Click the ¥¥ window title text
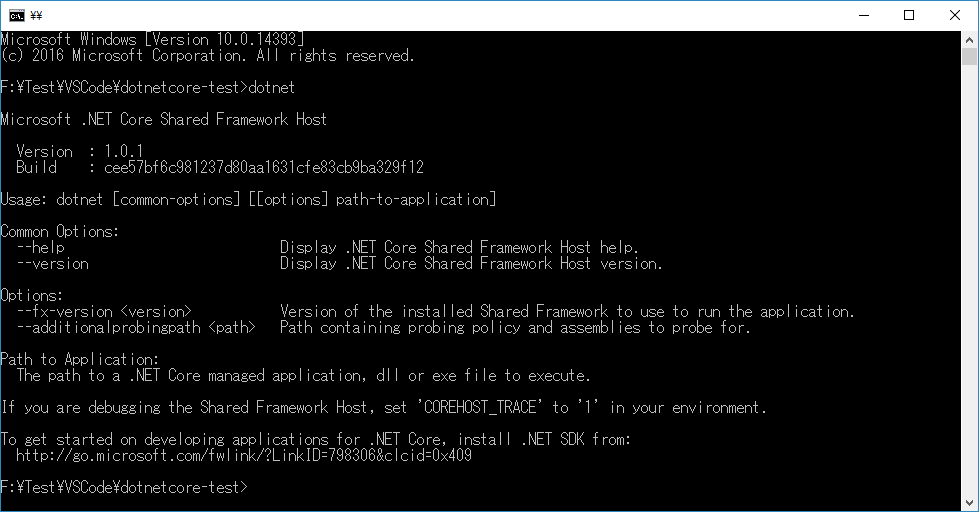This screenshot has height=512, width=979. [36, 16]
